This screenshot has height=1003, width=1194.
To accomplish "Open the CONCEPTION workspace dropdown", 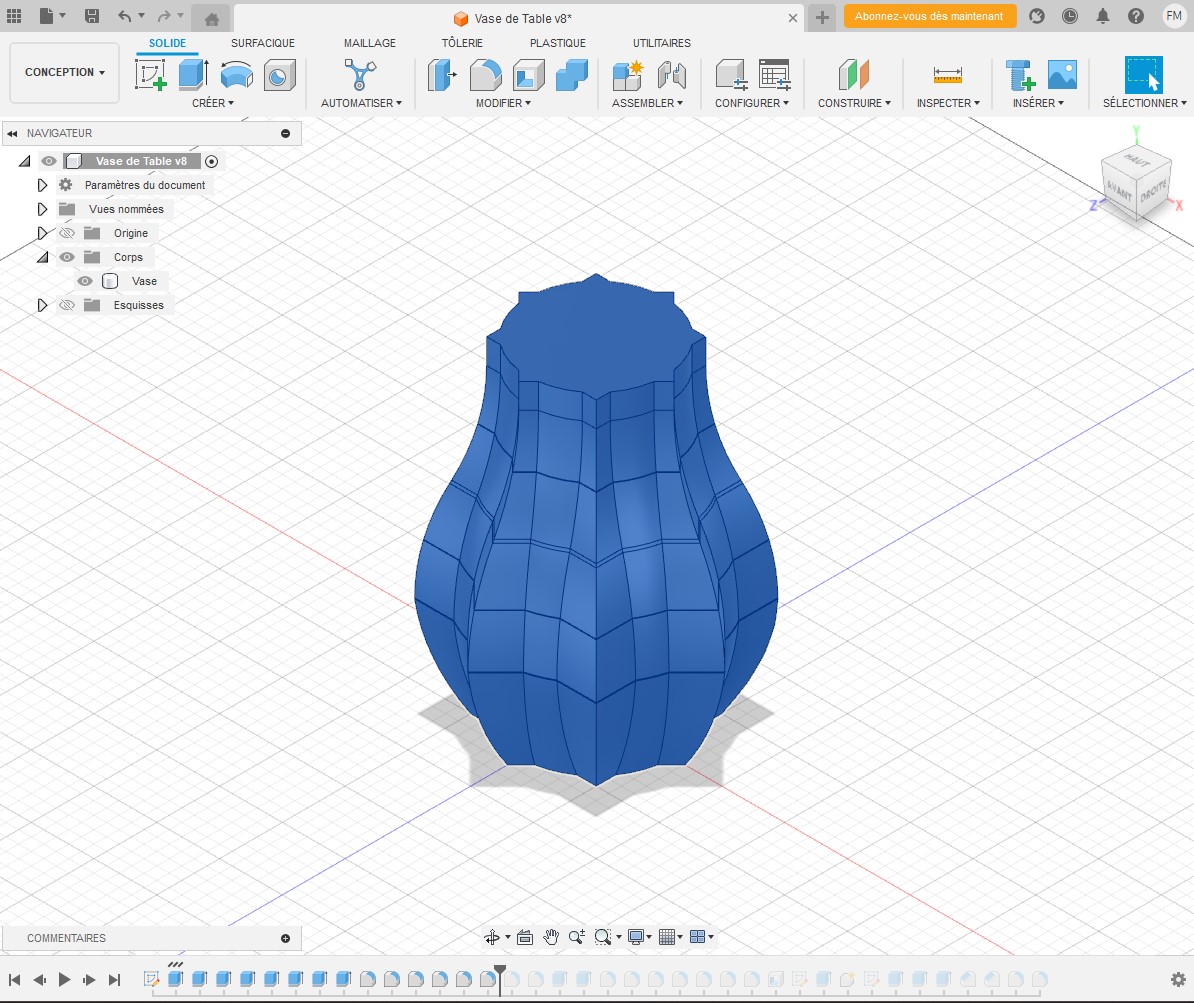I will [65, 72].
